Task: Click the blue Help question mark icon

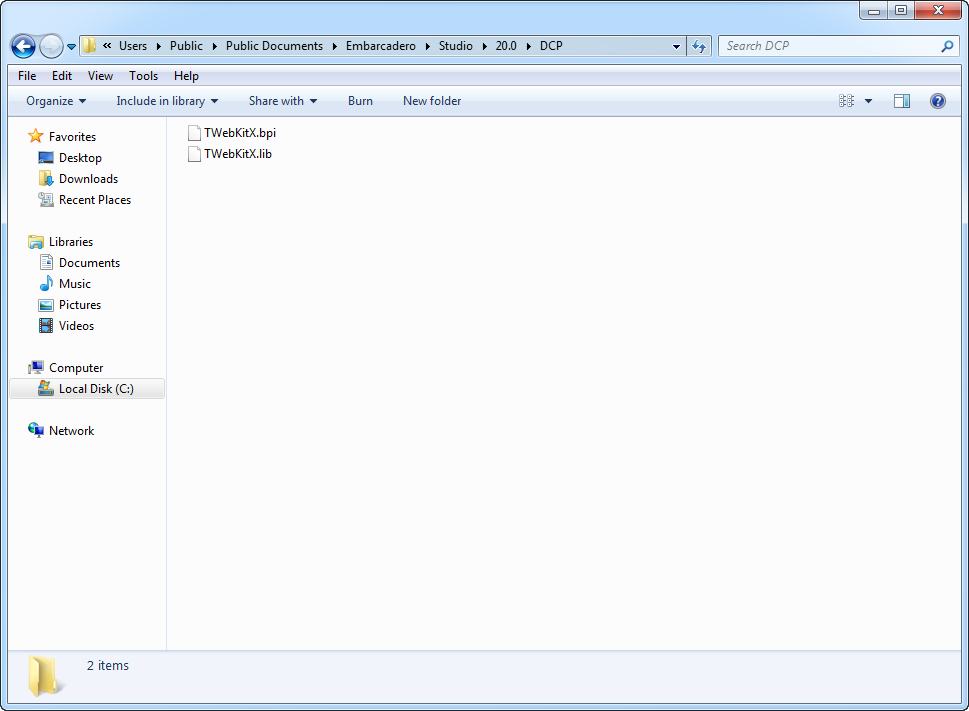Action: coord(937,101)
